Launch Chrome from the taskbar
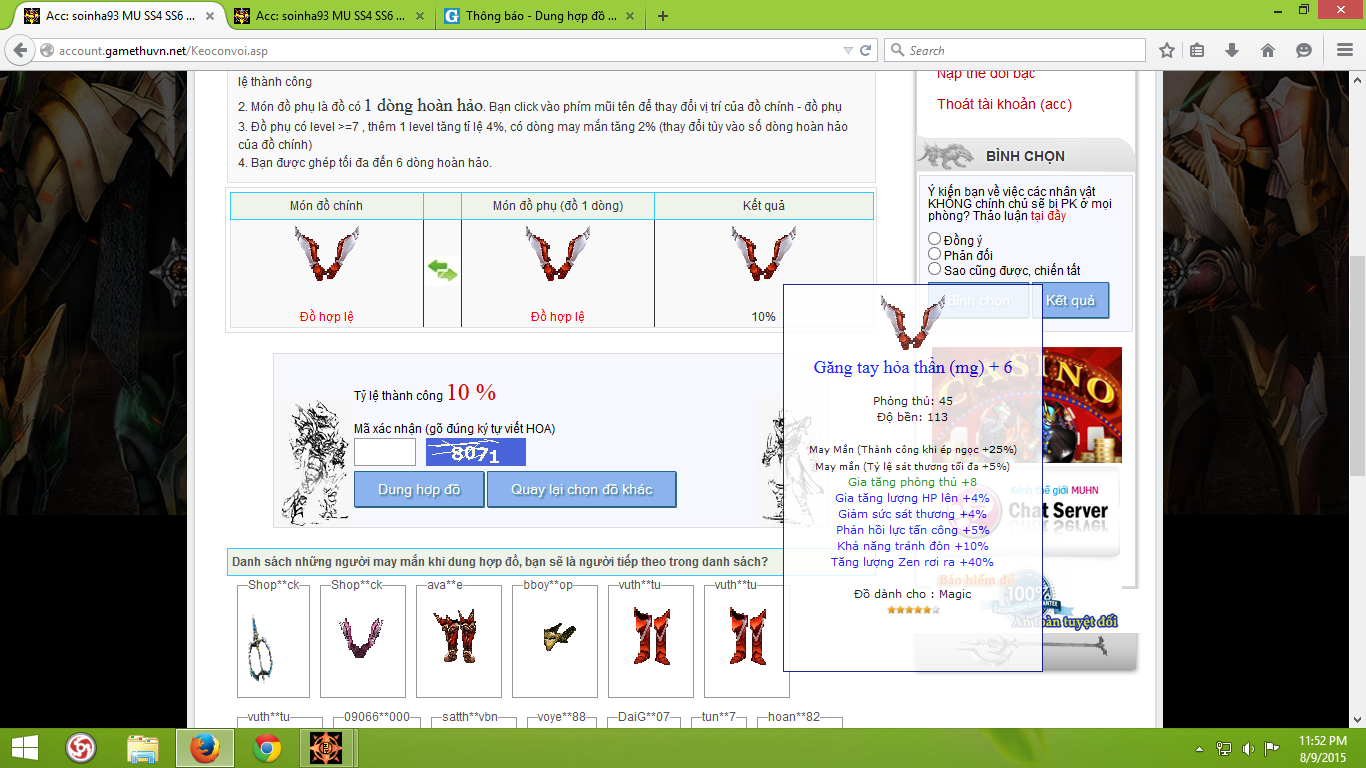This screenshot has width=1366, height=768. (266, 748)
